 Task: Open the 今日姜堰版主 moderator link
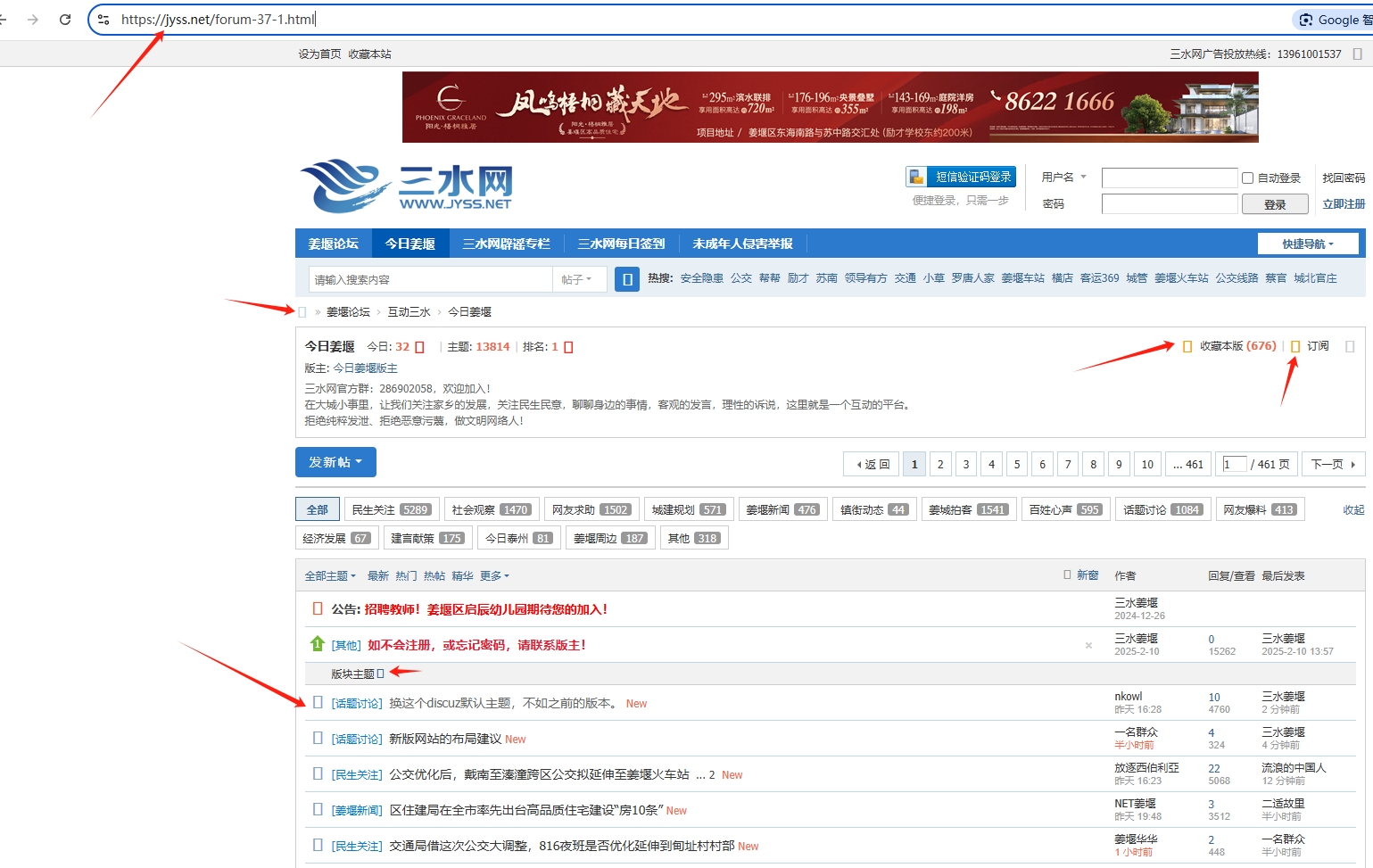(x=366, y=368)
